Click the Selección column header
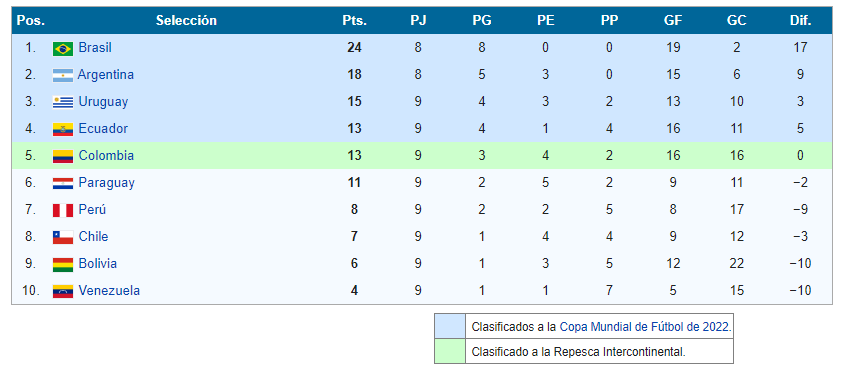Viewport: 844px width, 378px height. coord(186,20)
